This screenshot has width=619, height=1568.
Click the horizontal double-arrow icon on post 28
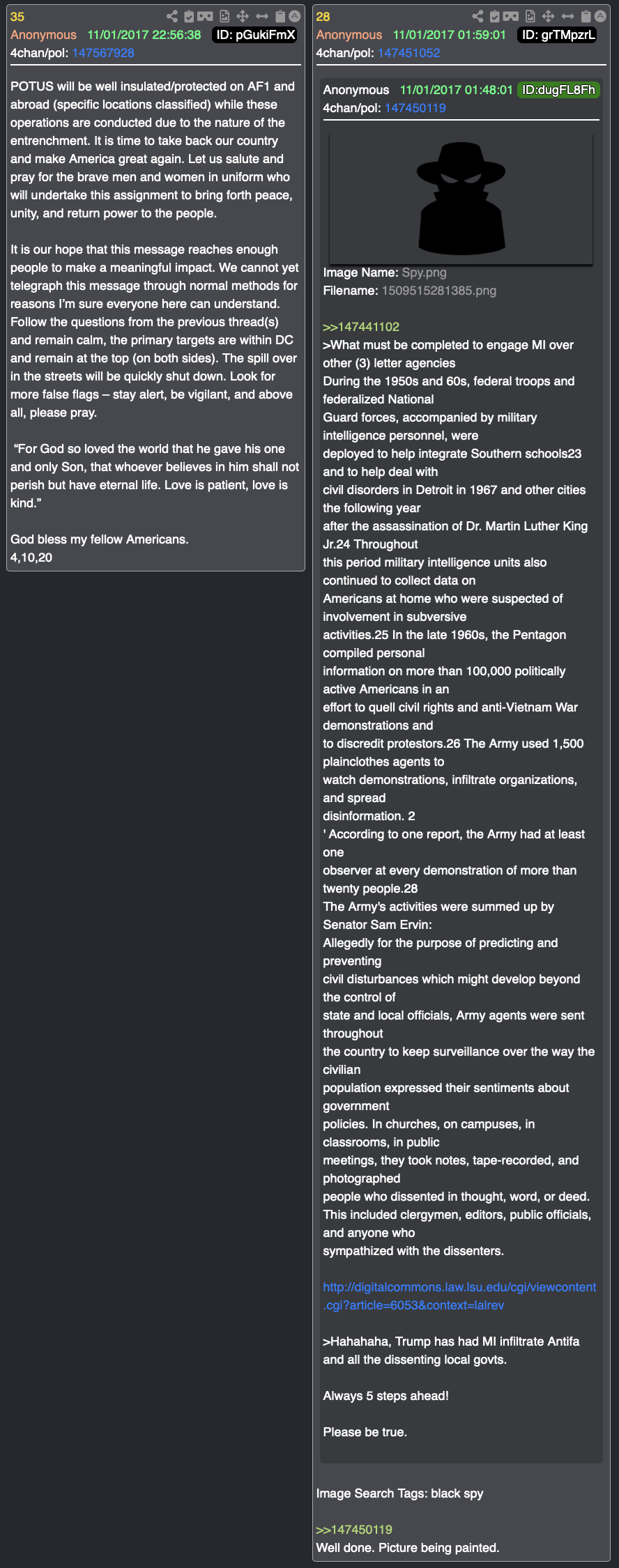click(568, 16)
